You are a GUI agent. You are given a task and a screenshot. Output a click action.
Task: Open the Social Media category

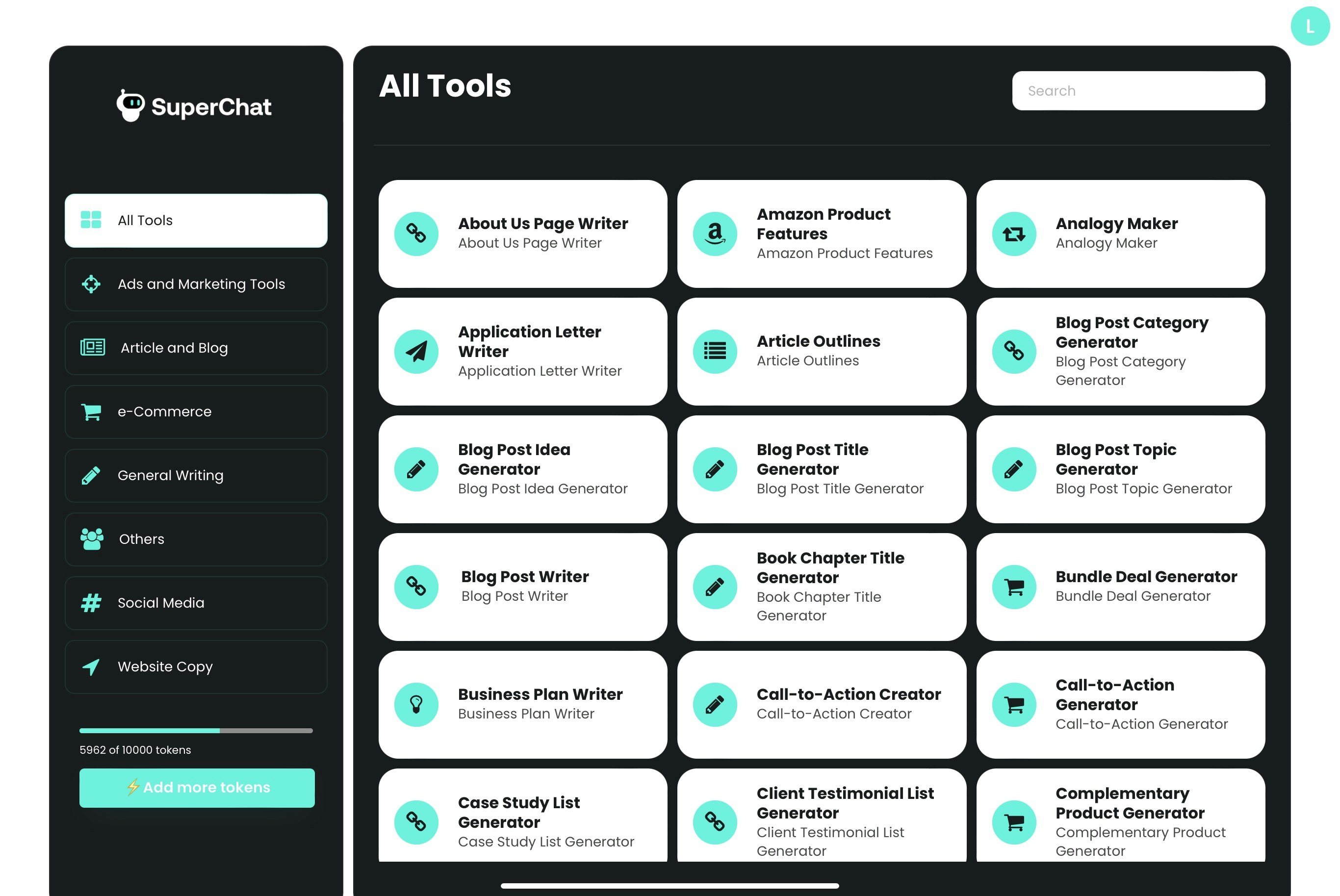point(196,603)
